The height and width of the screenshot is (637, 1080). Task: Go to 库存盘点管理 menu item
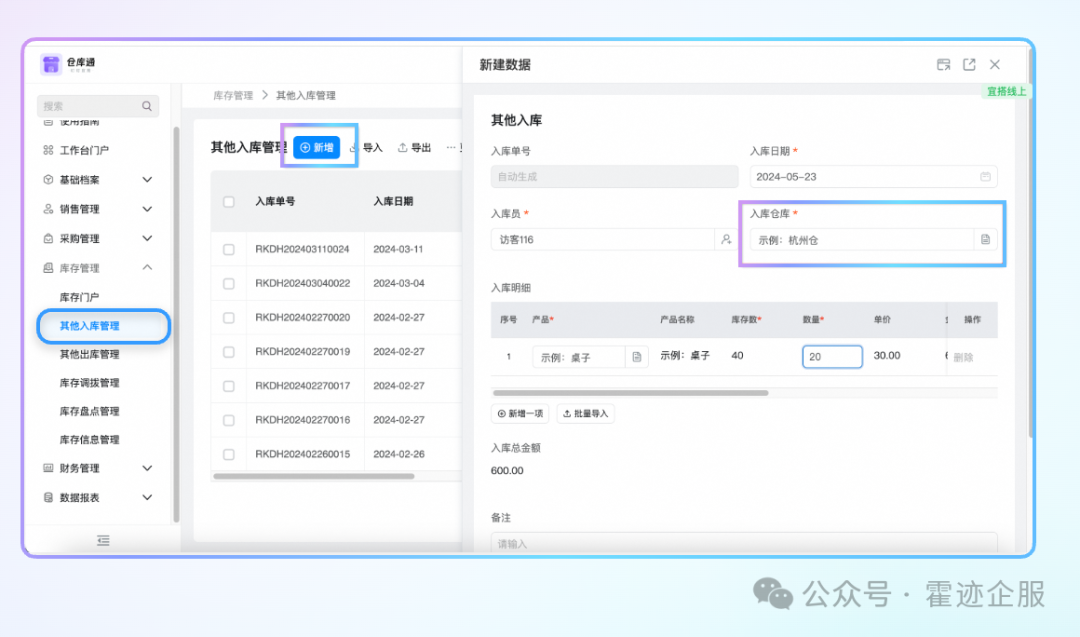click(89, 411)
